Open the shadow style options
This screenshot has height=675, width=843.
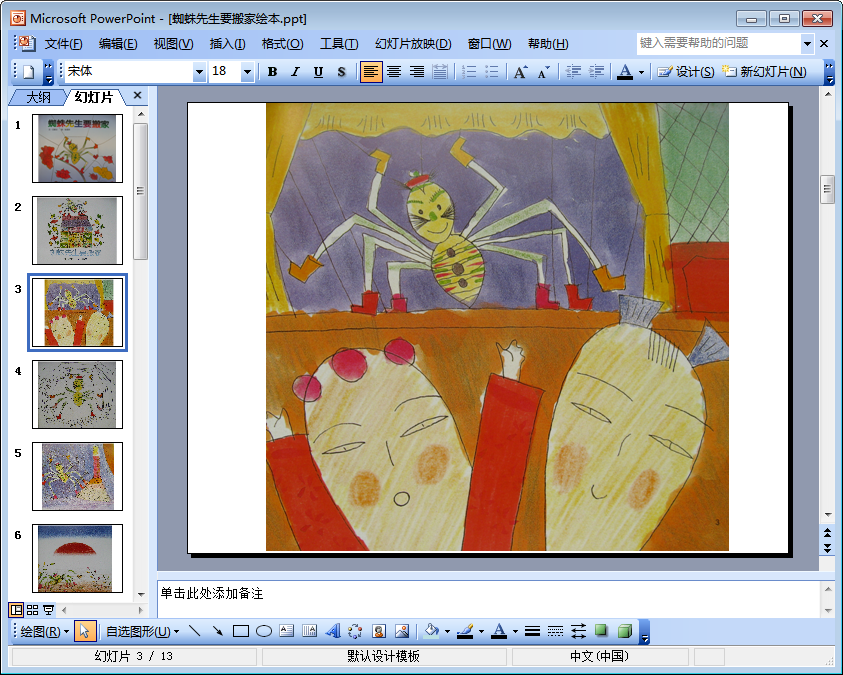pos(601,631)
